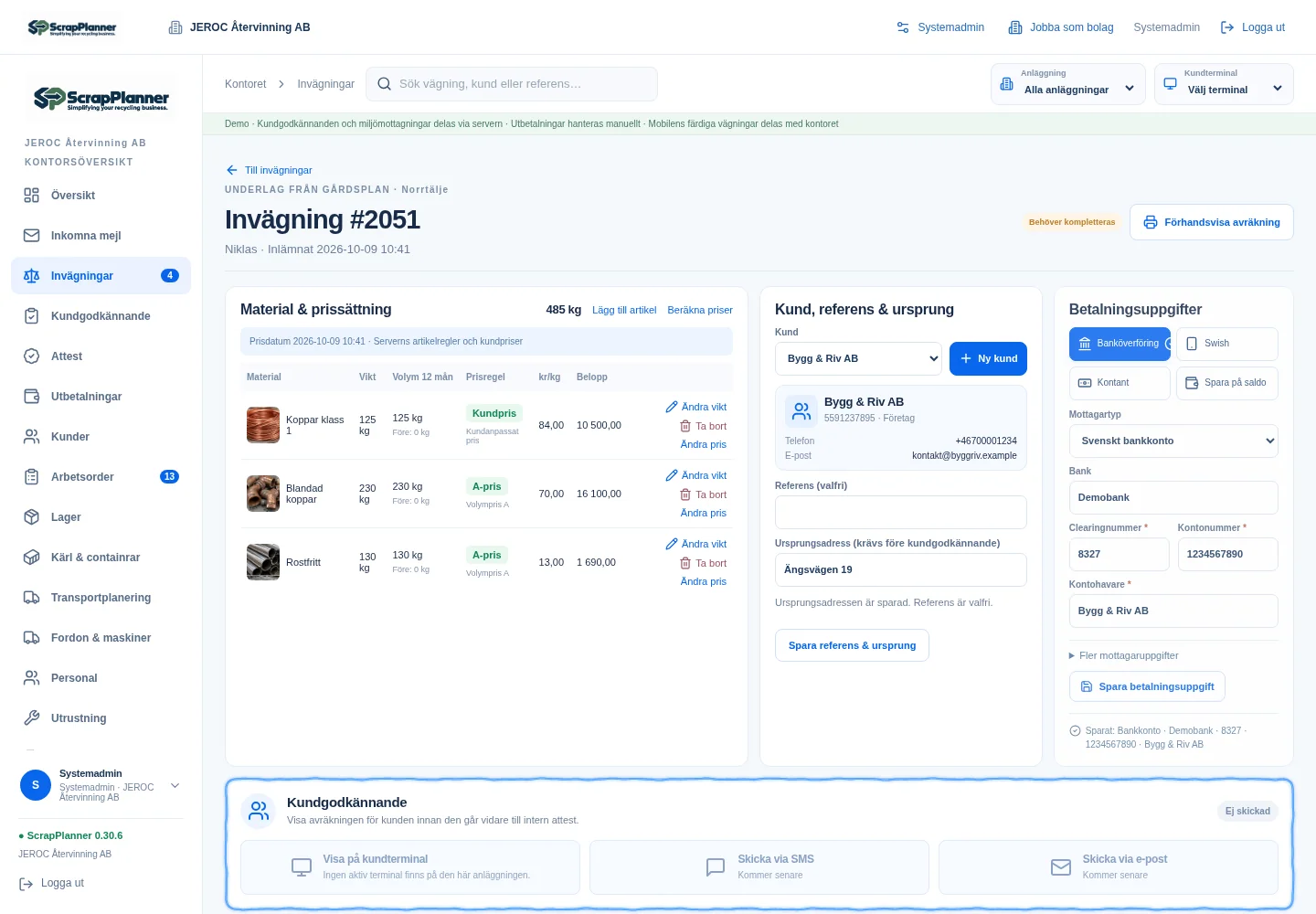Click the Ny kund button
Image resolution: width=1316 pixels, height=914 pixels.
pyautogui.click(x=988, y=358)
